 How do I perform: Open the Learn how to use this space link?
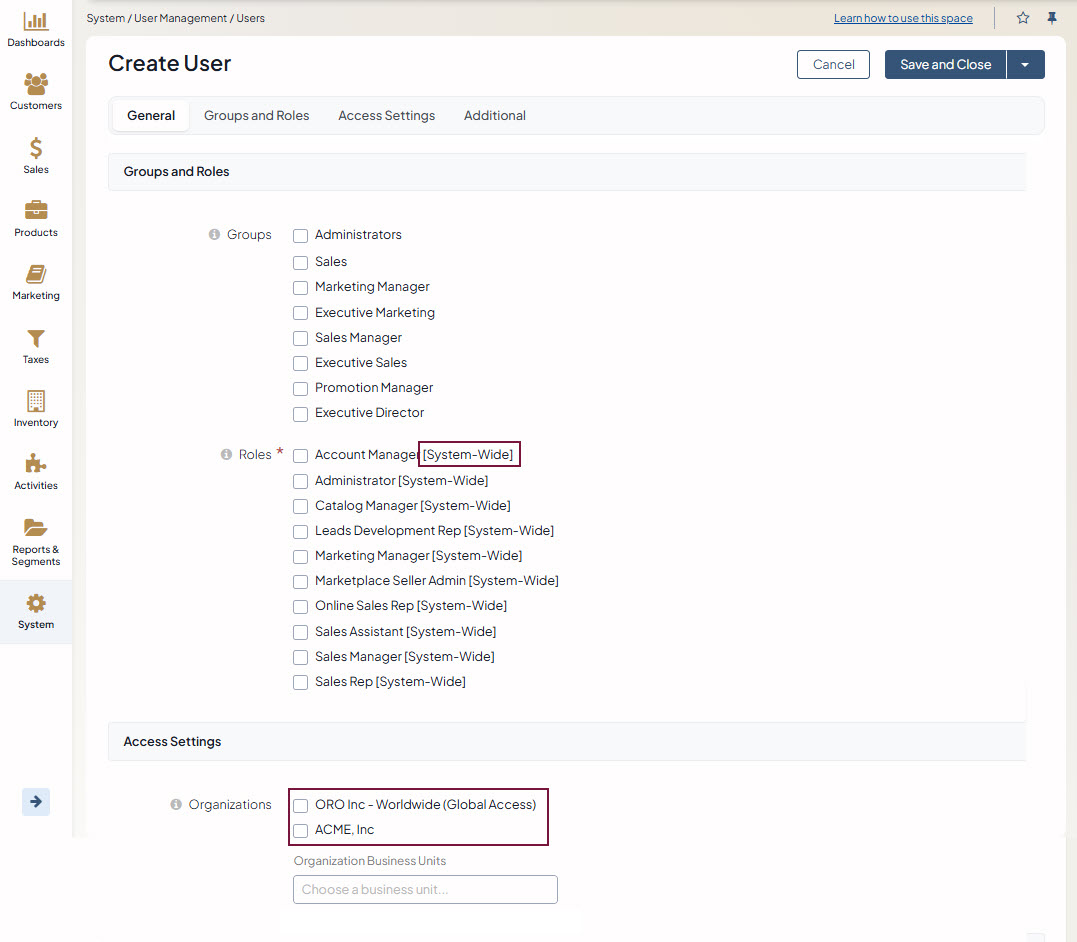[x=903, y=19]
